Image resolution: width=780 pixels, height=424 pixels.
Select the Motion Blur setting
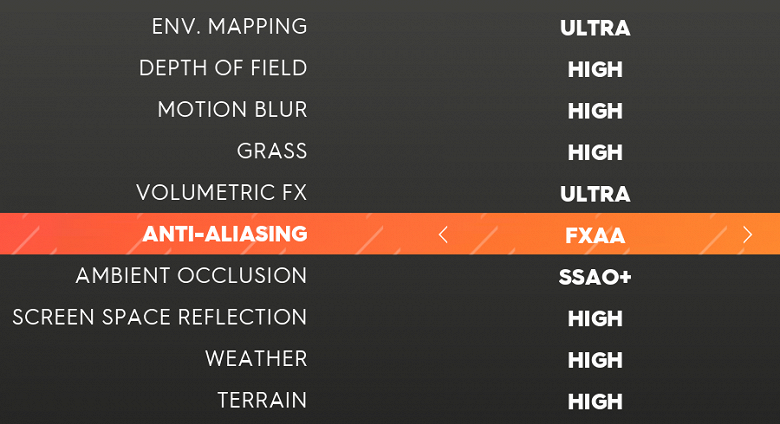pyautogui.click(x=232, y=110)
